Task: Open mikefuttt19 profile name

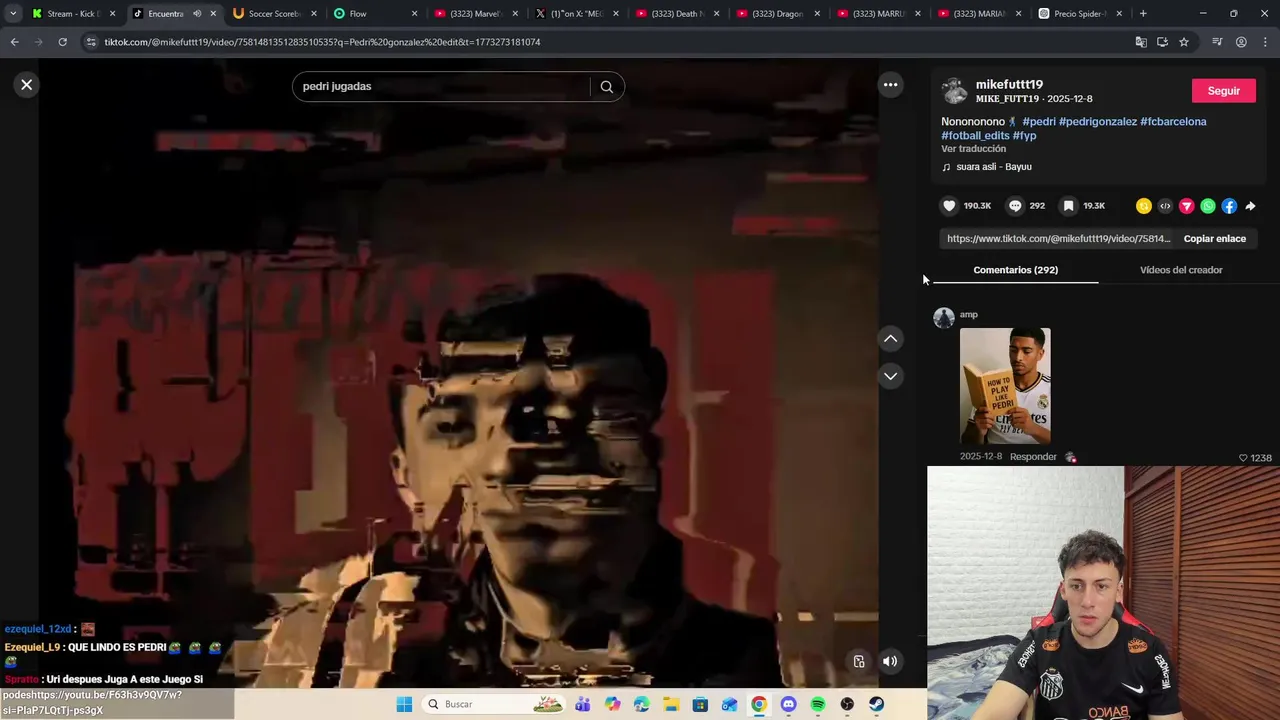Action: coord(1009,85)
